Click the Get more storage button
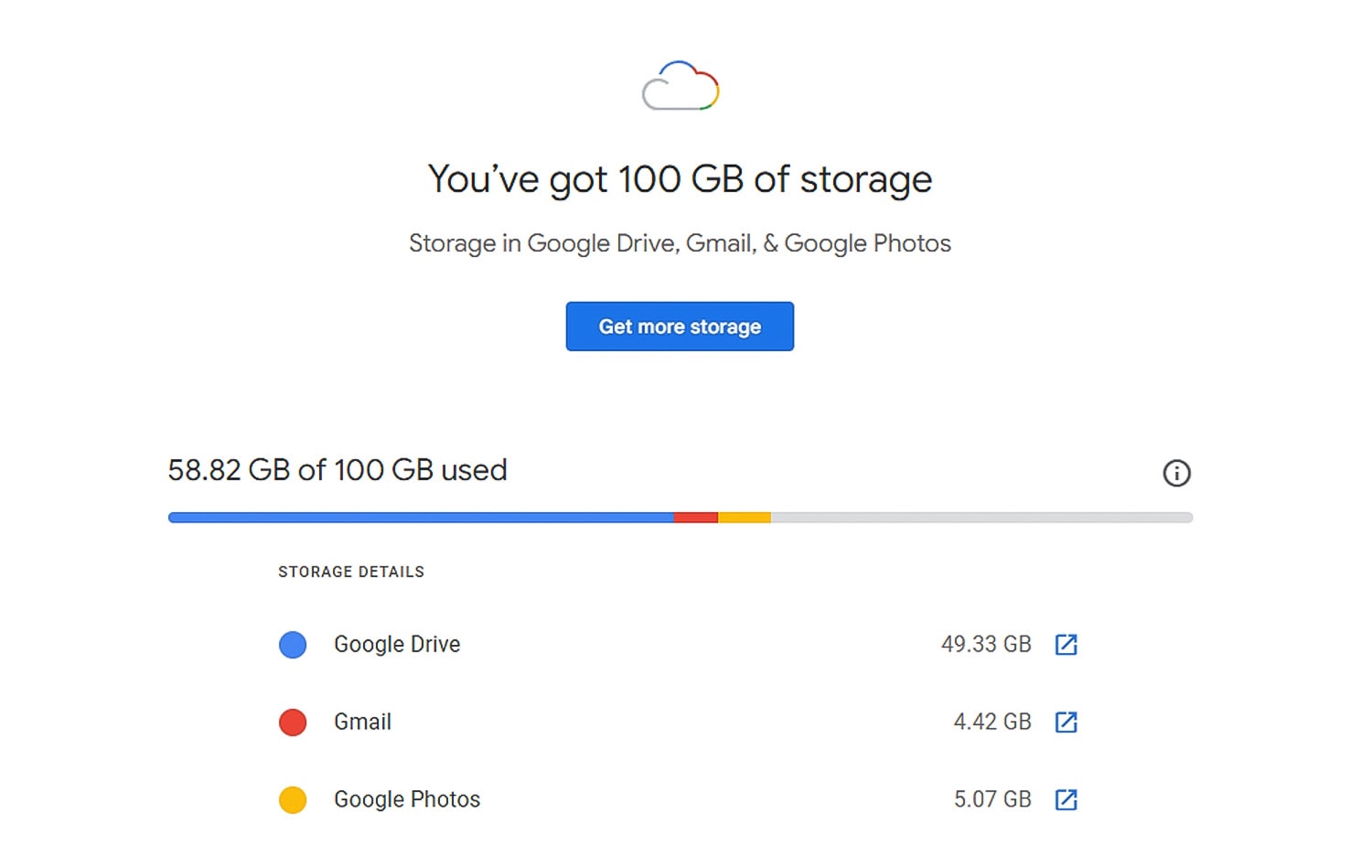 click(x=679, y=327)
